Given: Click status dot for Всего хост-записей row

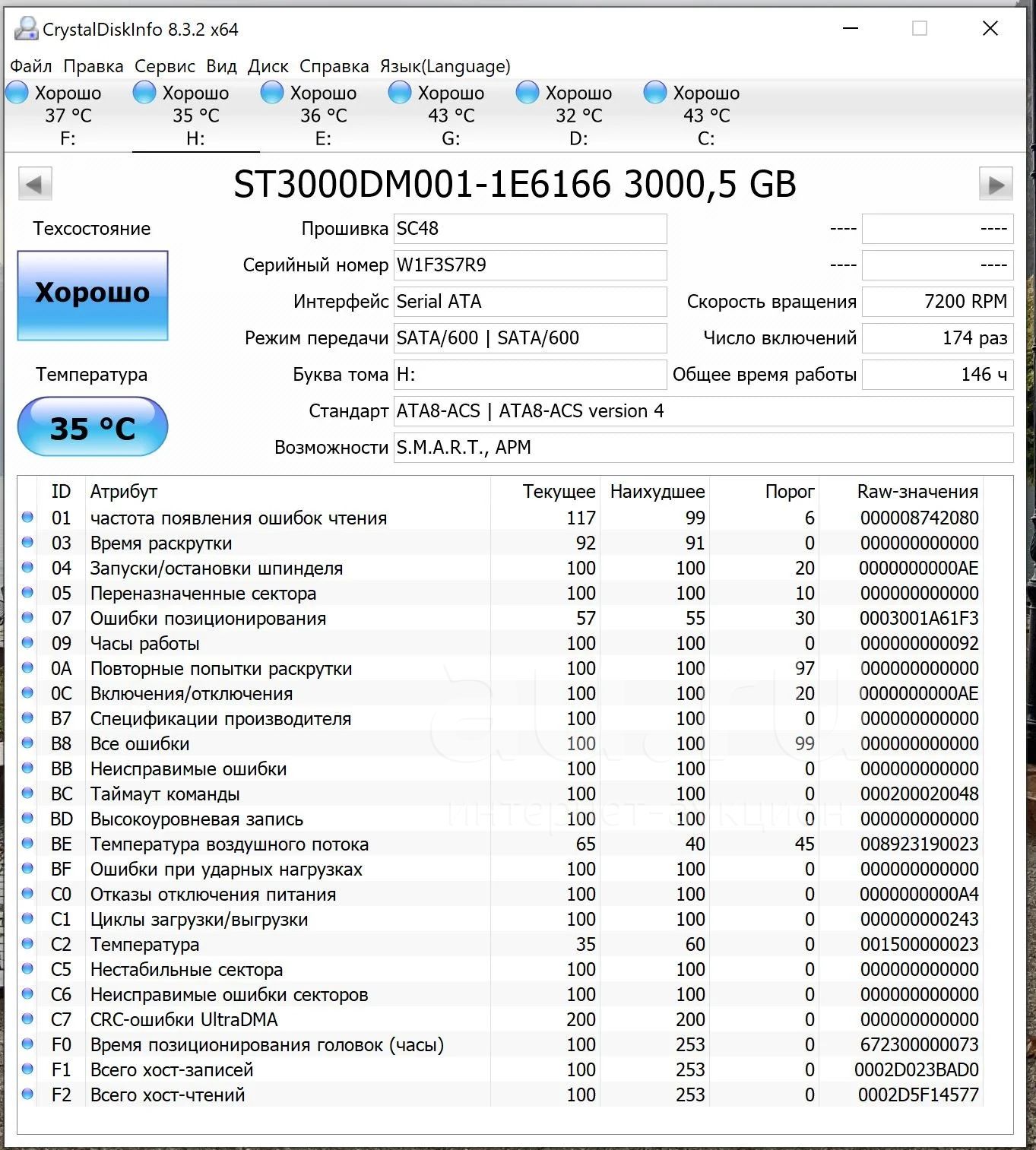Looking at the screenshot, I should [x=28, y=1069].
